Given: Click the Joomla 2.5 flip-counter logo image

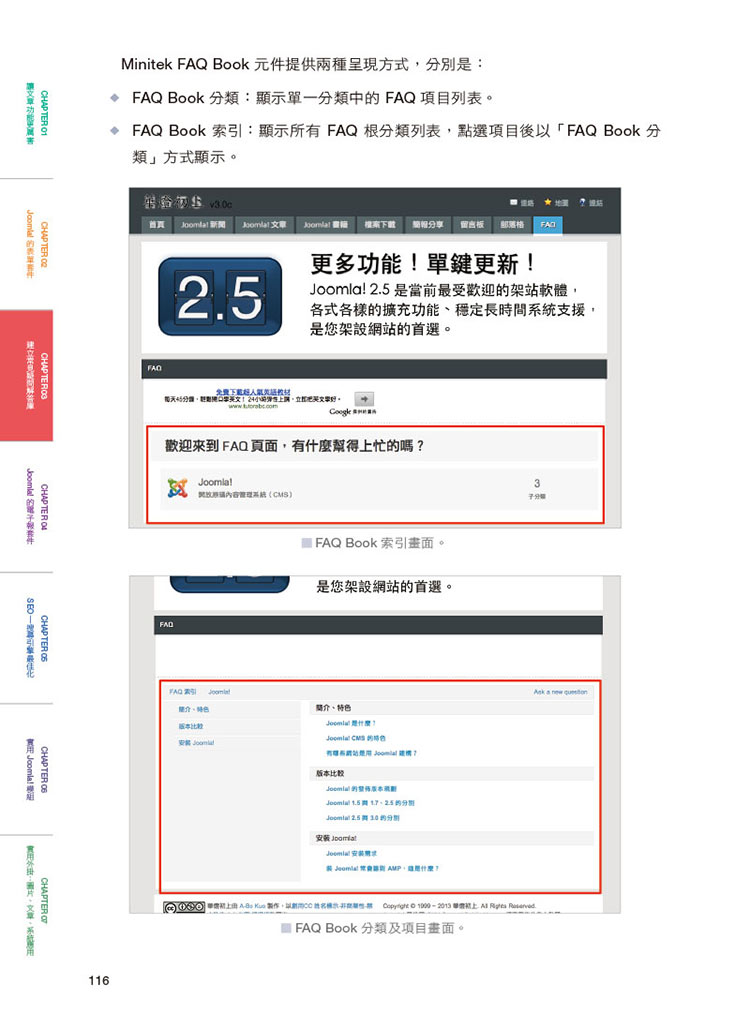Looking at the screenshot, I should [x=220, y=296].
